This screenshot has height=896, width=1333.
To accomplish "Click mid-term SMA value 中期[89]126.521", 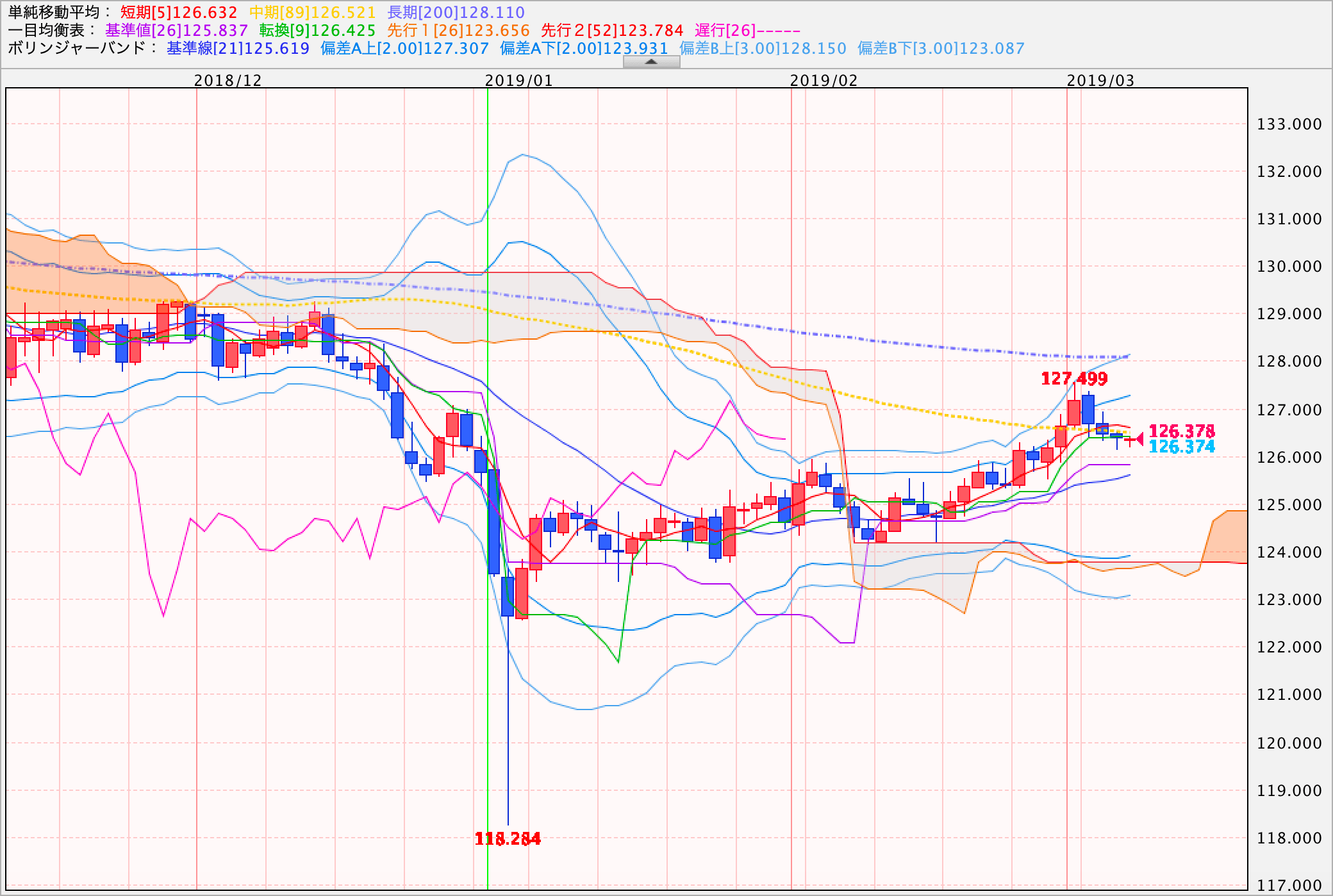I will point(312,12).
